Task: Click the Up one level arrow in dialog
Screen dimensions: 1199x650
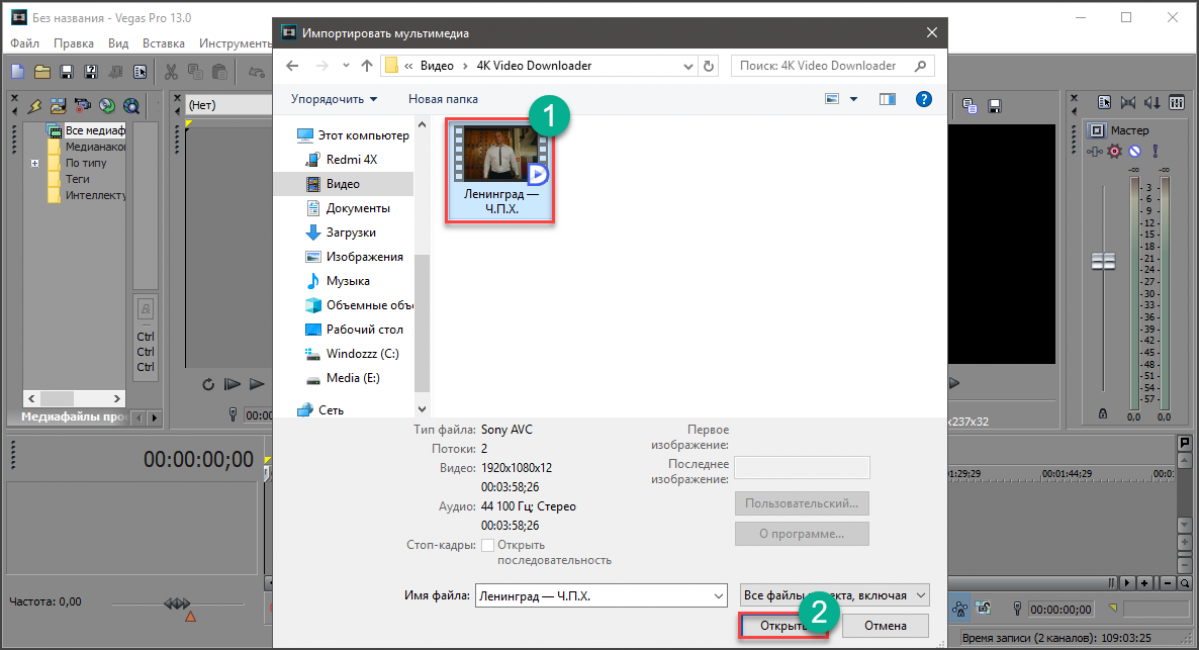Action: [367, 66]
